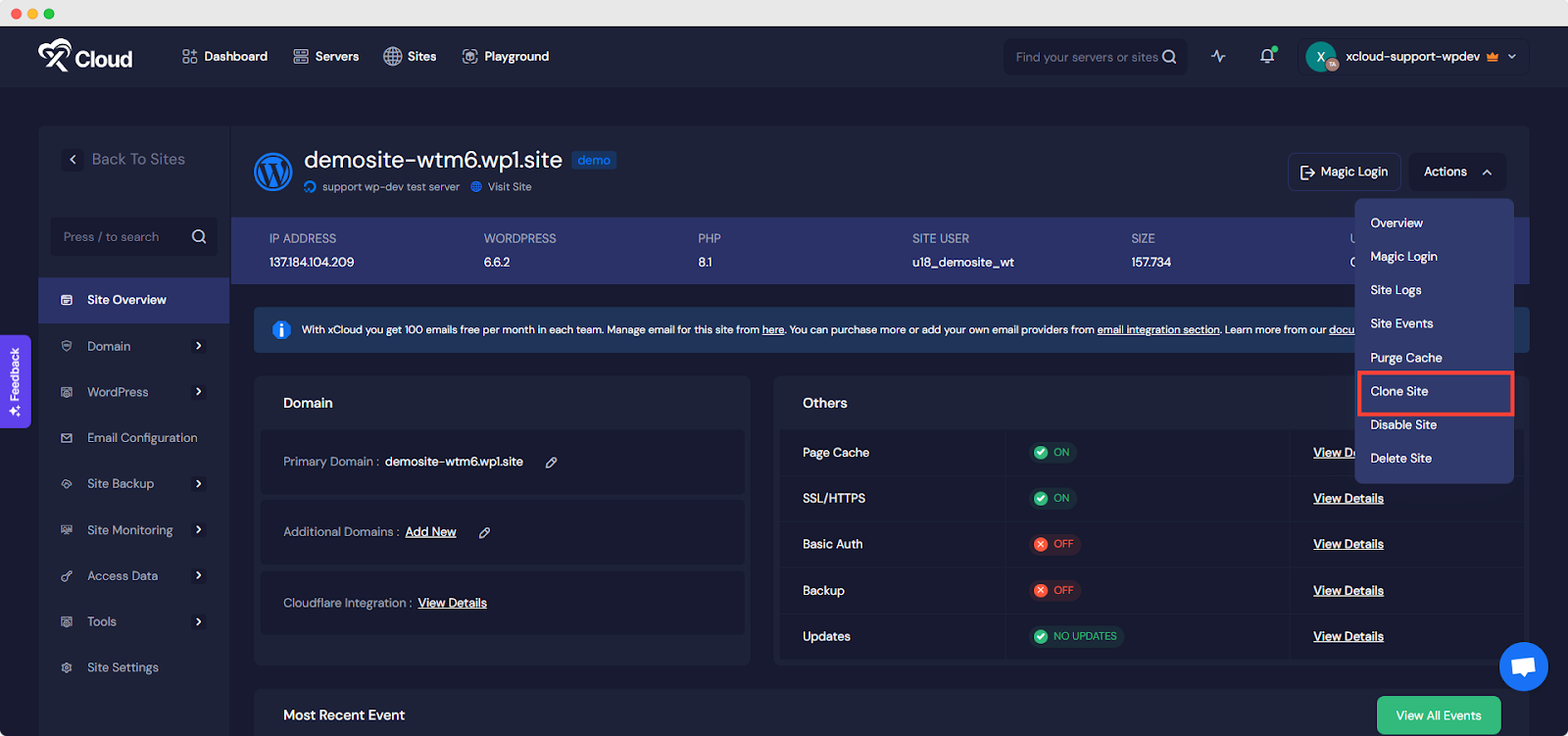The image size is (1568, 736).
Task: Choose Purge Cache from Actions menu
Action: click(x=1406, y=358)
